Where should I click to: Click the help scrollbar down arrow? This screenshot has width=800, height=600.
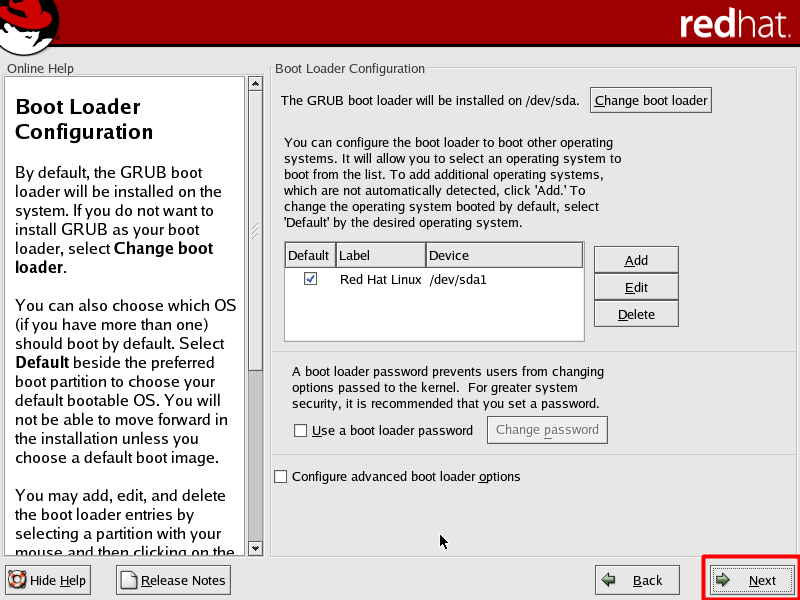256,549
